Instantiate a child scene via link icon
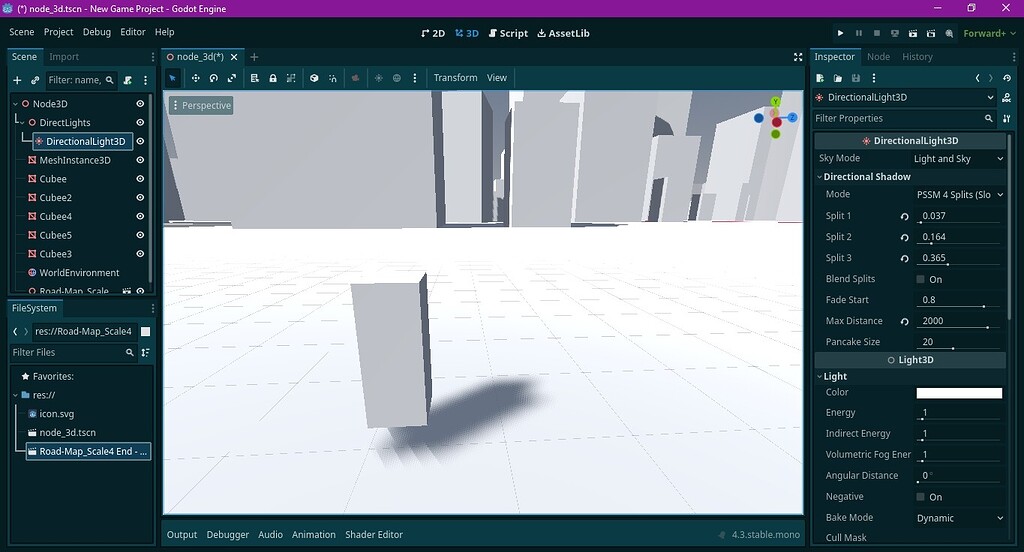Screen dimensions: 1024x552 coord(35,80)
